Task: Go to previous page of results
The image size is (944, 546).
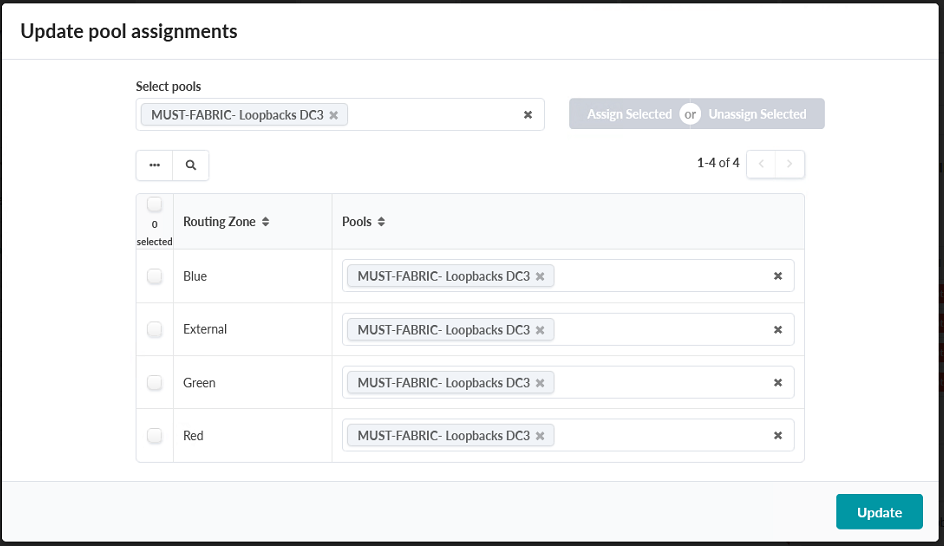Action: coord(761,164)
